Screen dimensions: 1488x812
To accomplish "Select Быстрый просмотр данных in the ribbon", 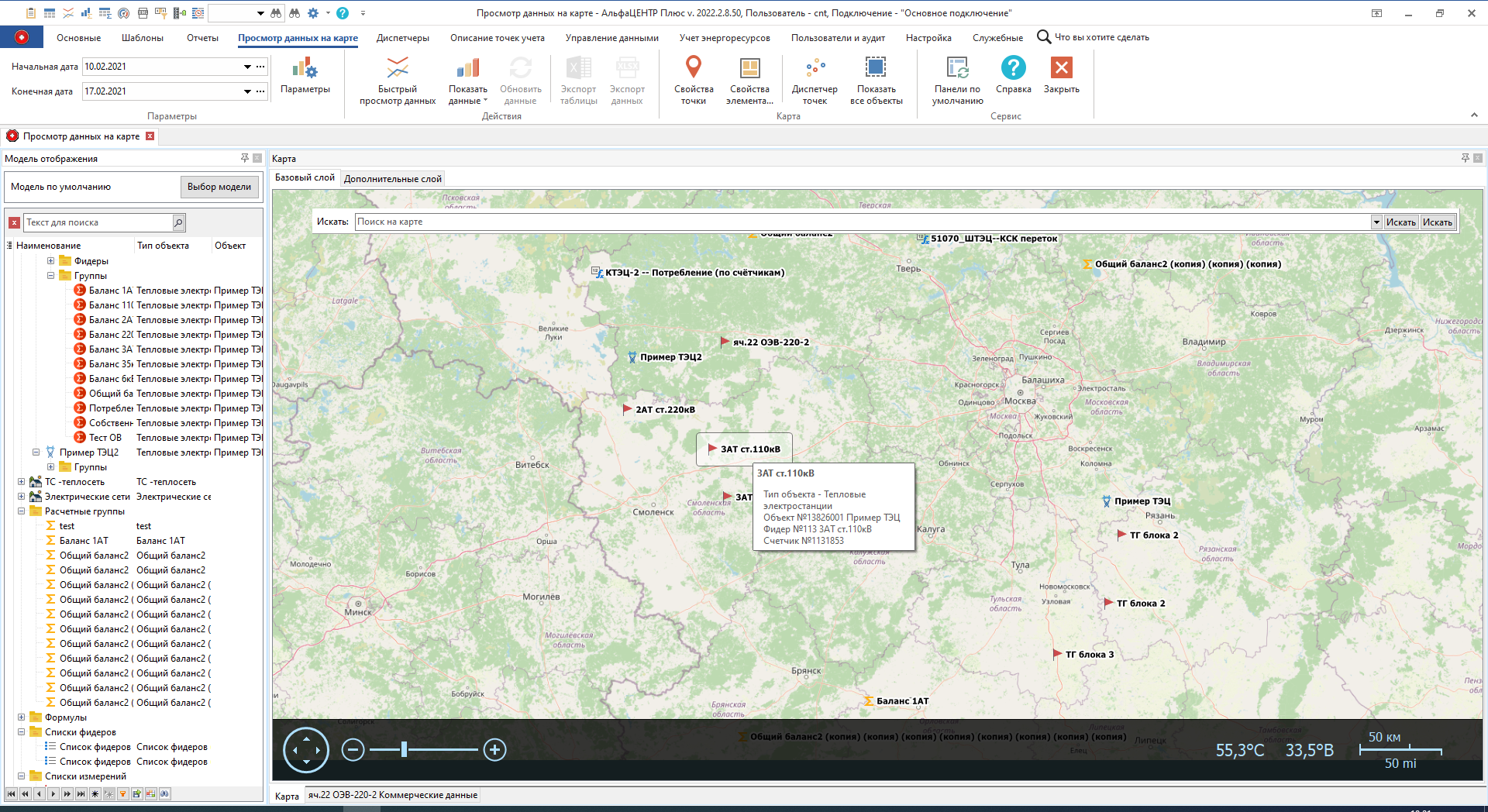I will point(398,77).
